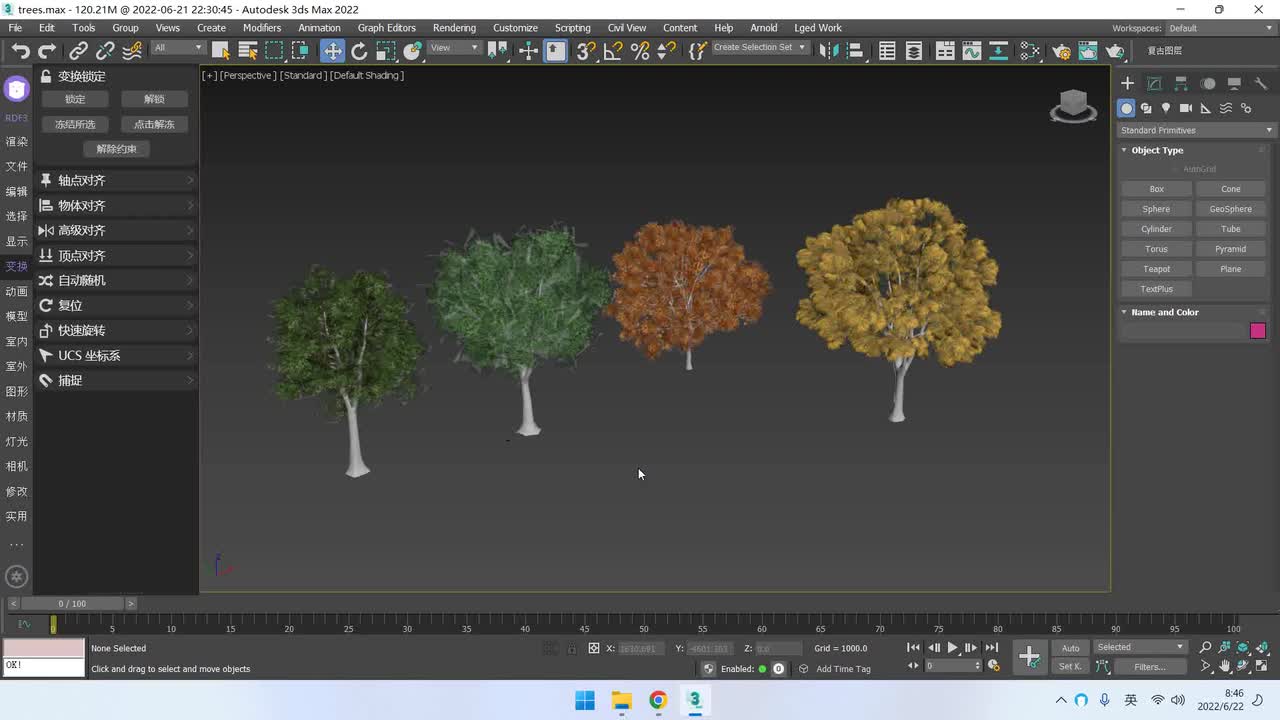Viewport: 1280px width, 720px height.
Task: Open the Standard Primitives dropdown
Action: pos(1196,130)
